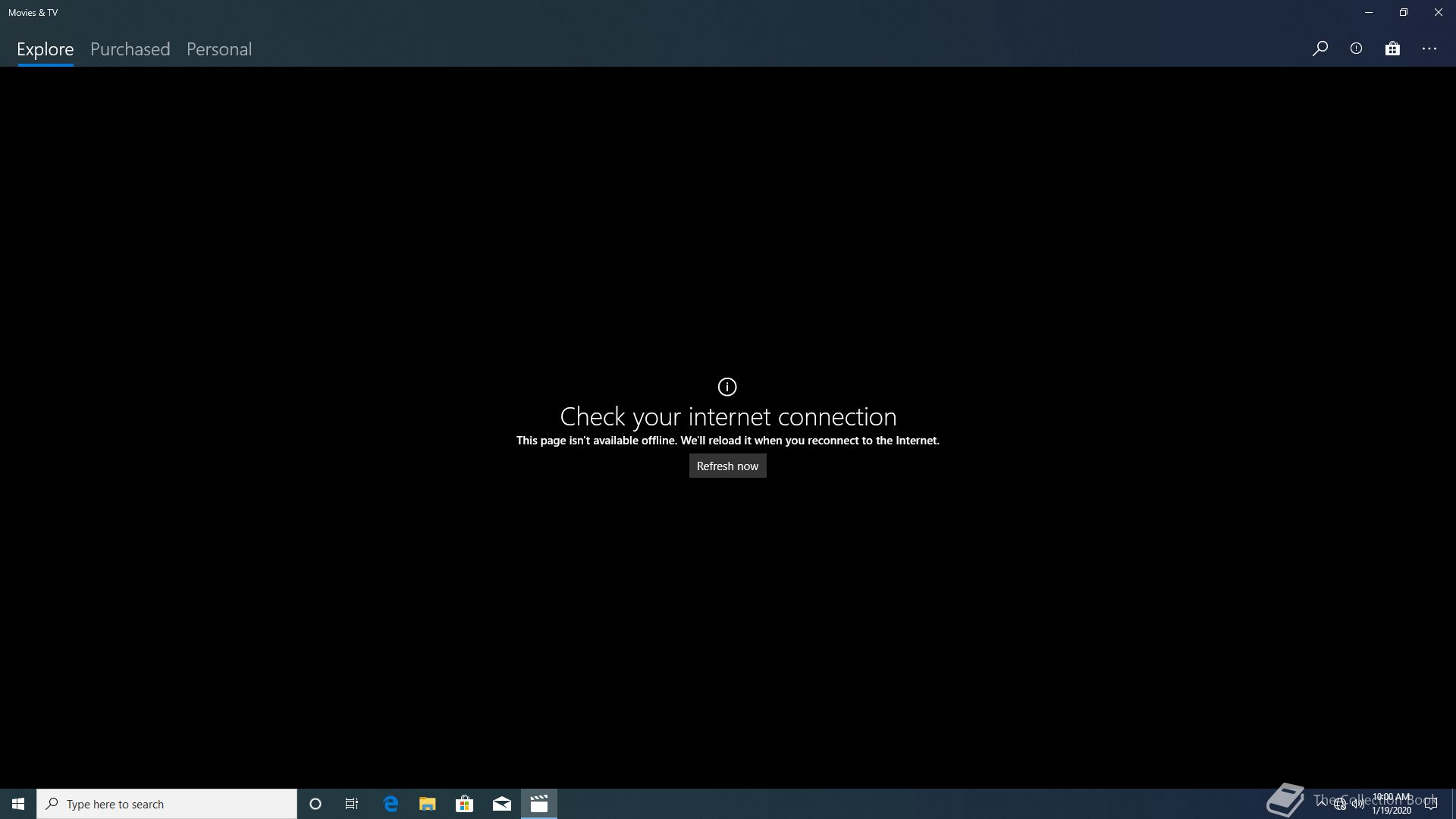1456x819 pixels.
Task: Open the search magnifier in Movies & TV
Action: tap(1320, 49)
